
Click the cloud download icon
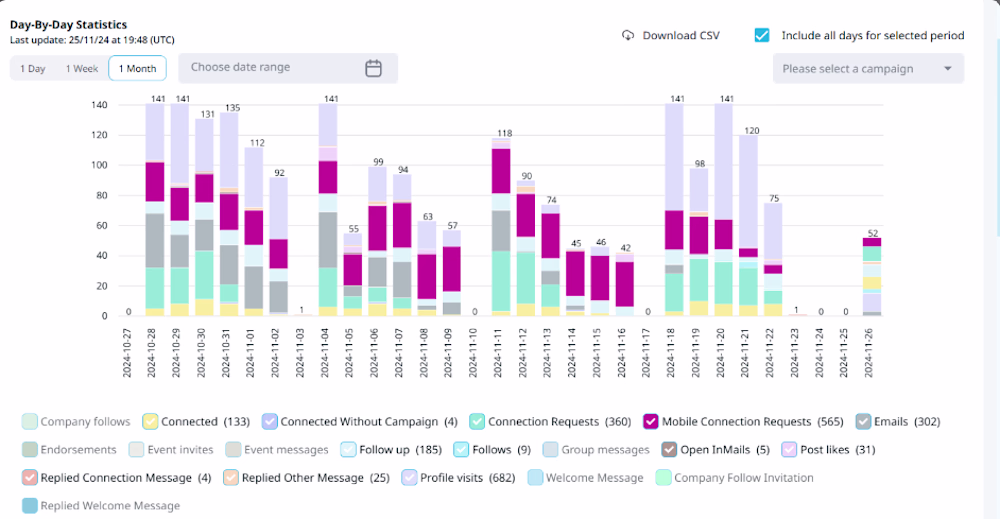(x=628, y=36)
